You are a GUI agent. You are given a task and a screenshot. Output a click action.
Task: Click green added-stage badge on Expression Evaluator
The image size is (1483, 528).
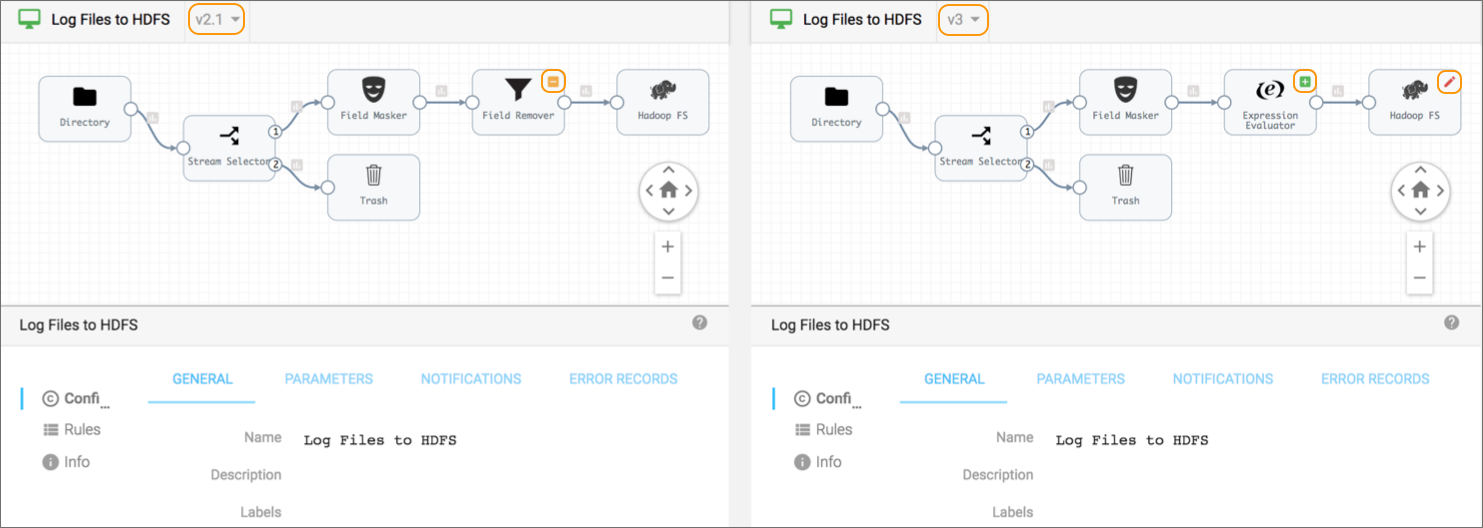[1304, 81]
